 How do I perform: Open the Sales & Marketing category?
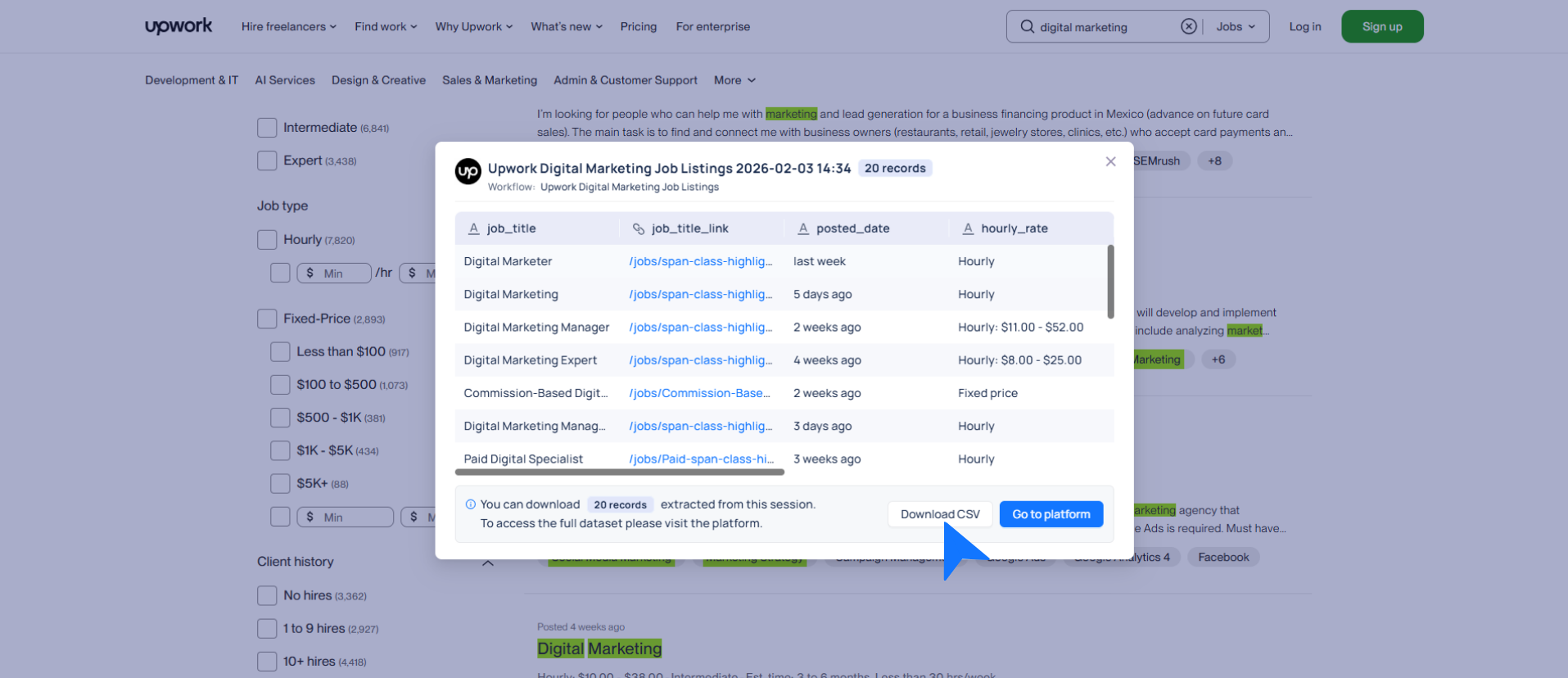click(490, 80)
